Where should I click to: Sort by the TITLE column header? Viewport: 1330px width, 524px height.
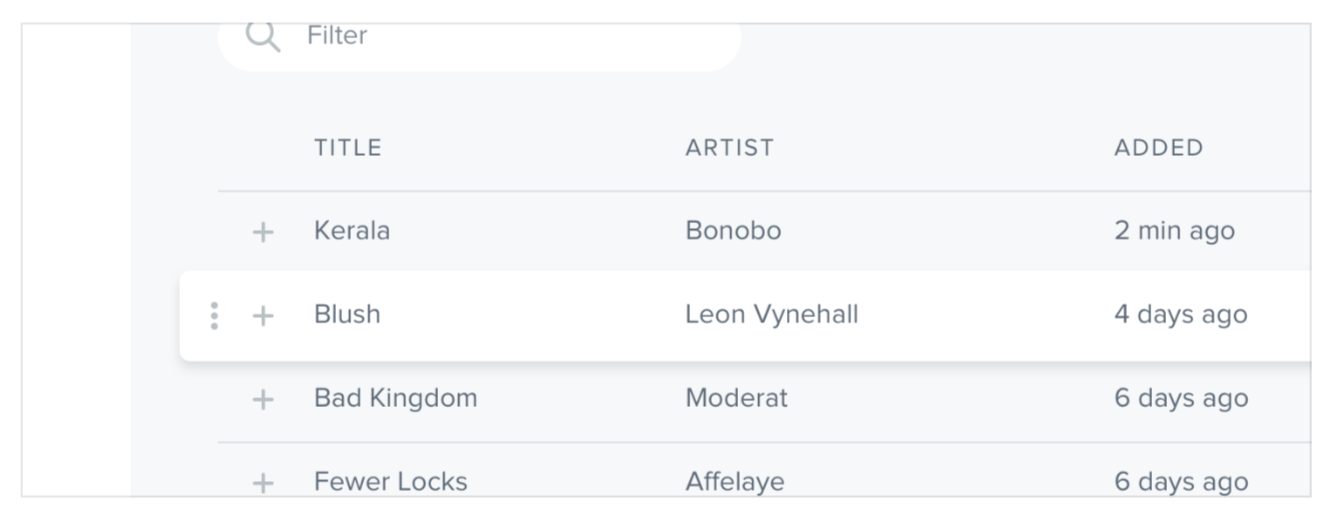coord(348,148)
